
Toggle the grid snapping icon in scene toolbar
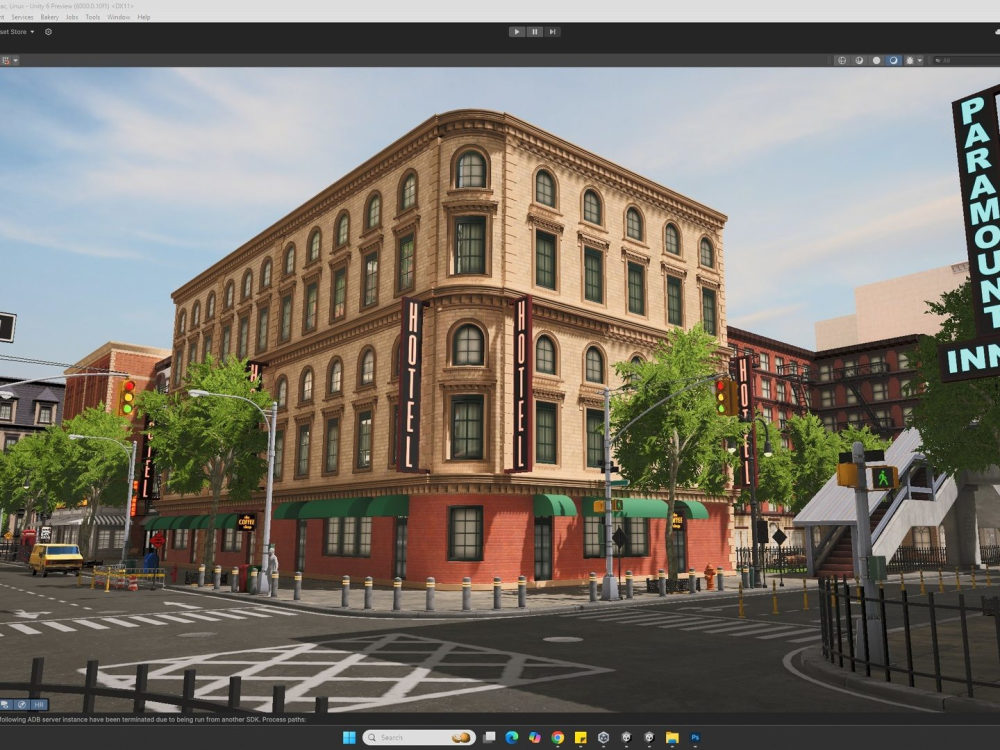pyautogui.click(x=6, y=61)
